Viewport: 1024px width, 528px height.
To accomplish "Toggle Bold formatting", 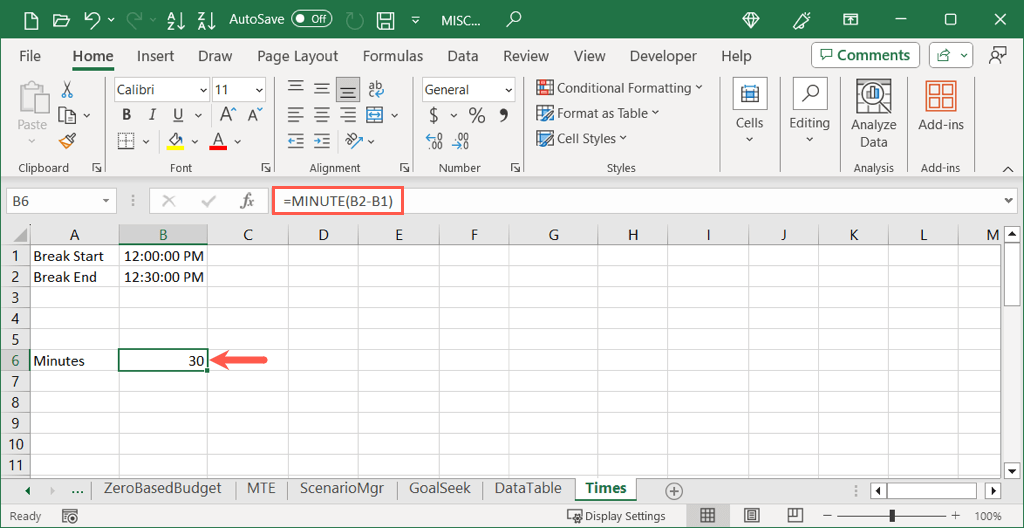I will (x=127, y=116).
